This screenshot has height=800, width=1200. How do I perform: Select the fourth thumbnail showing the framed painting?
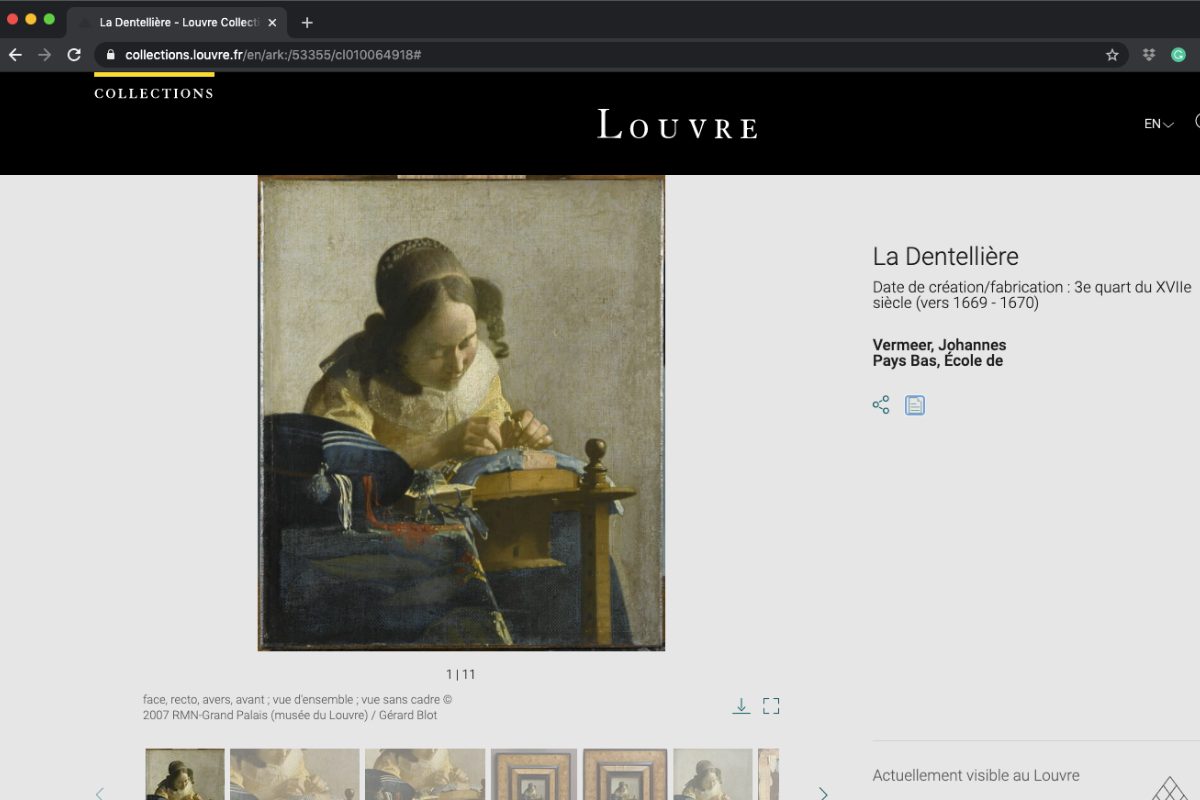[534, 774]
